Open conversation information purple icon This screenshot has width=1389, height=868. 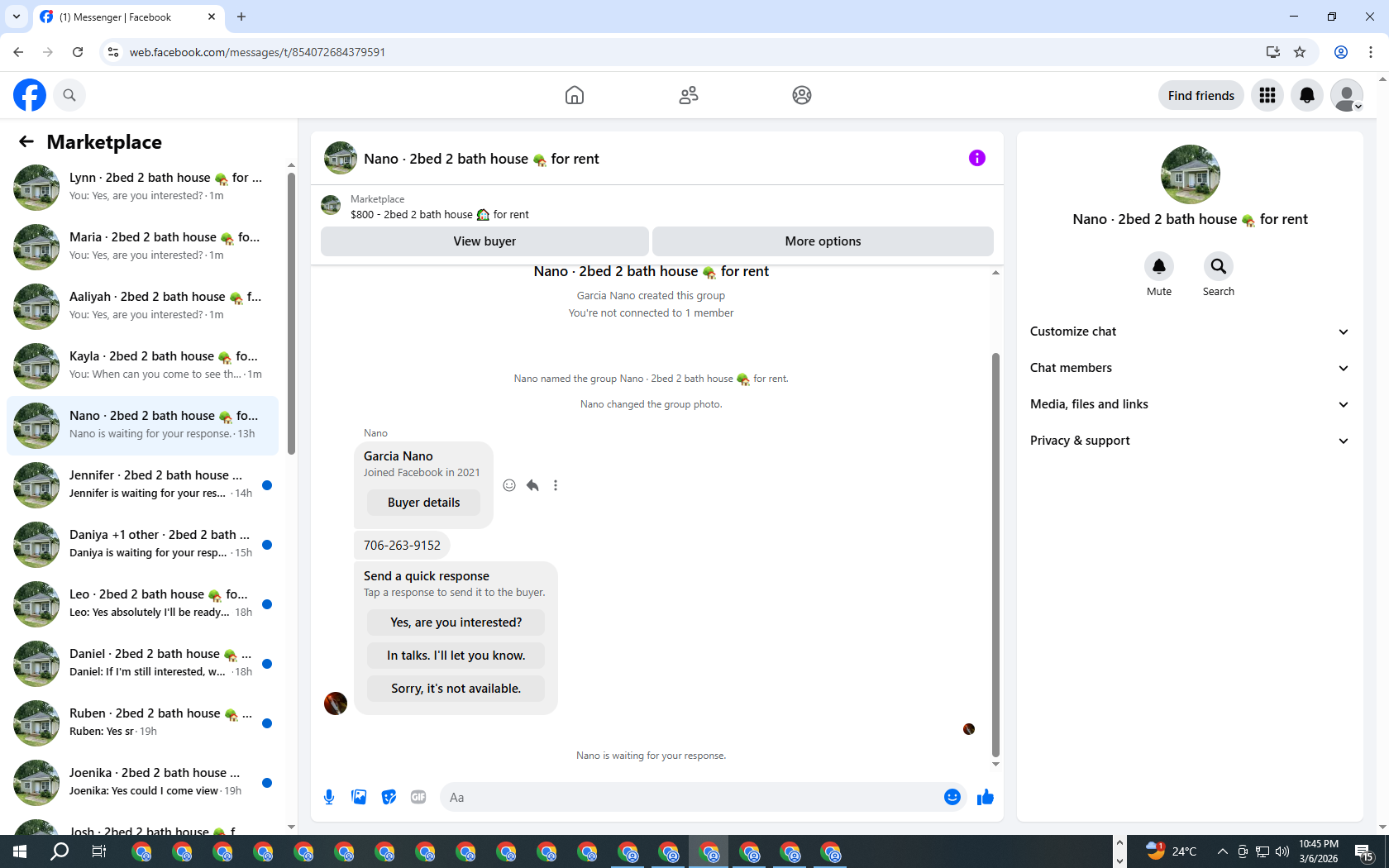(x=977, y=158)
